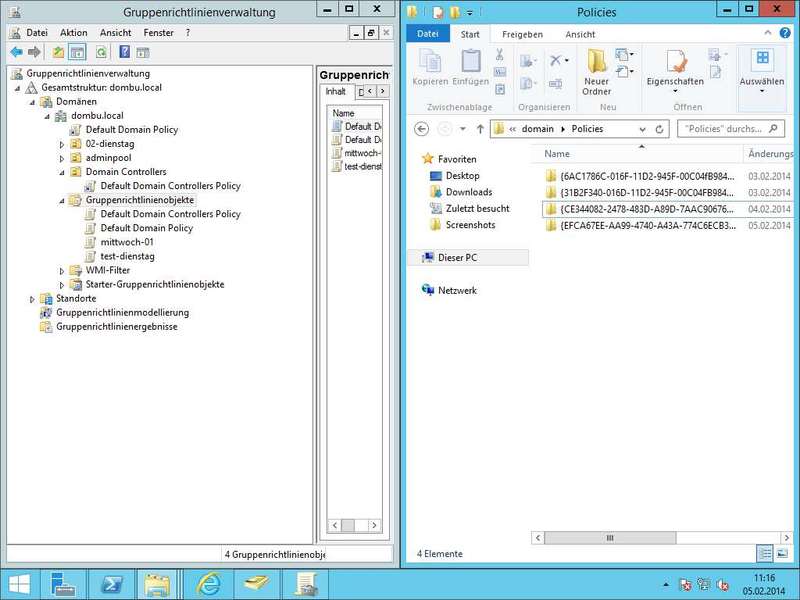Select Default Domain Policy under dombu.local
Viewport: 800px width, 600px height.
tap(132, 130)
